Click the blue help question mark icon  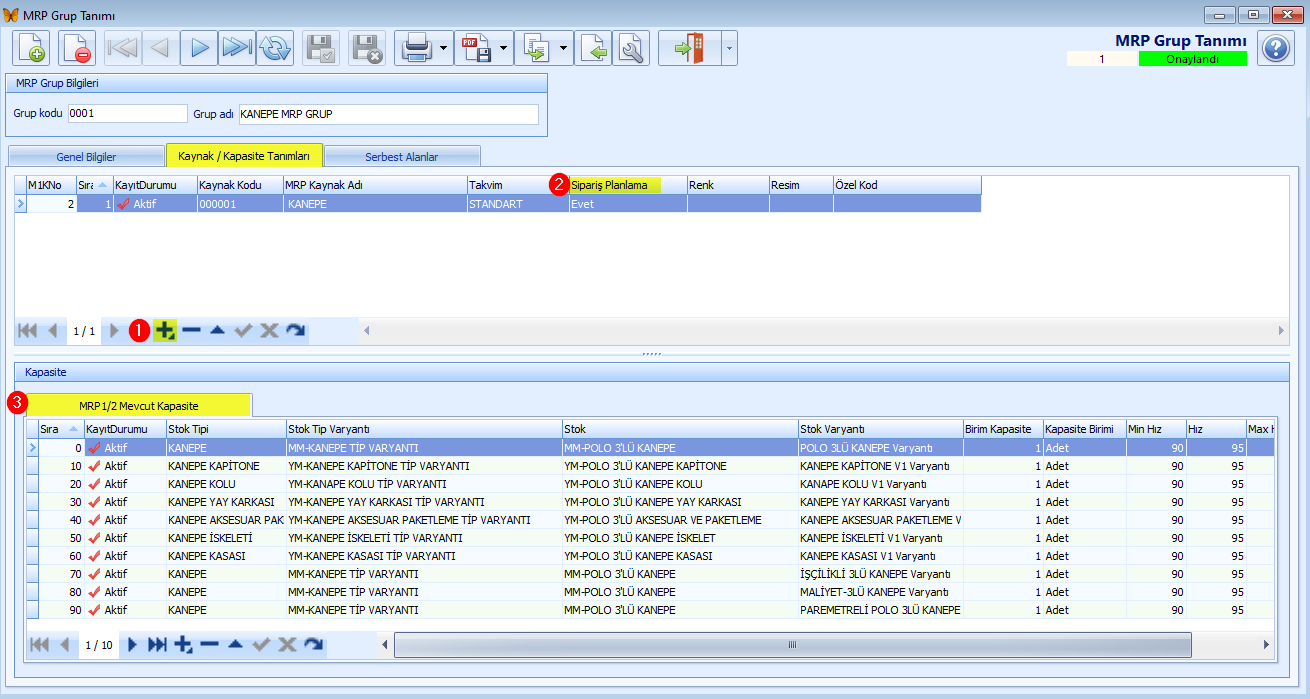click(1275, 49)
